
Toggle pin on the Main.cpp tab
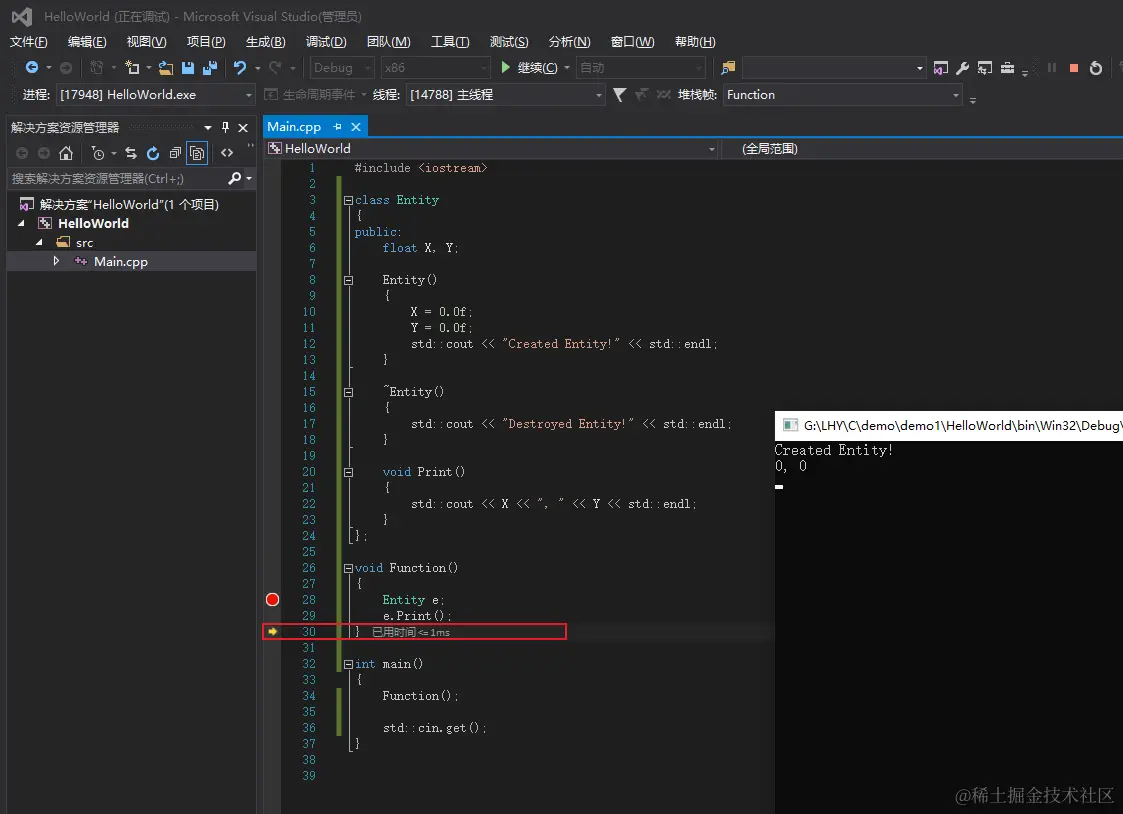337,127
